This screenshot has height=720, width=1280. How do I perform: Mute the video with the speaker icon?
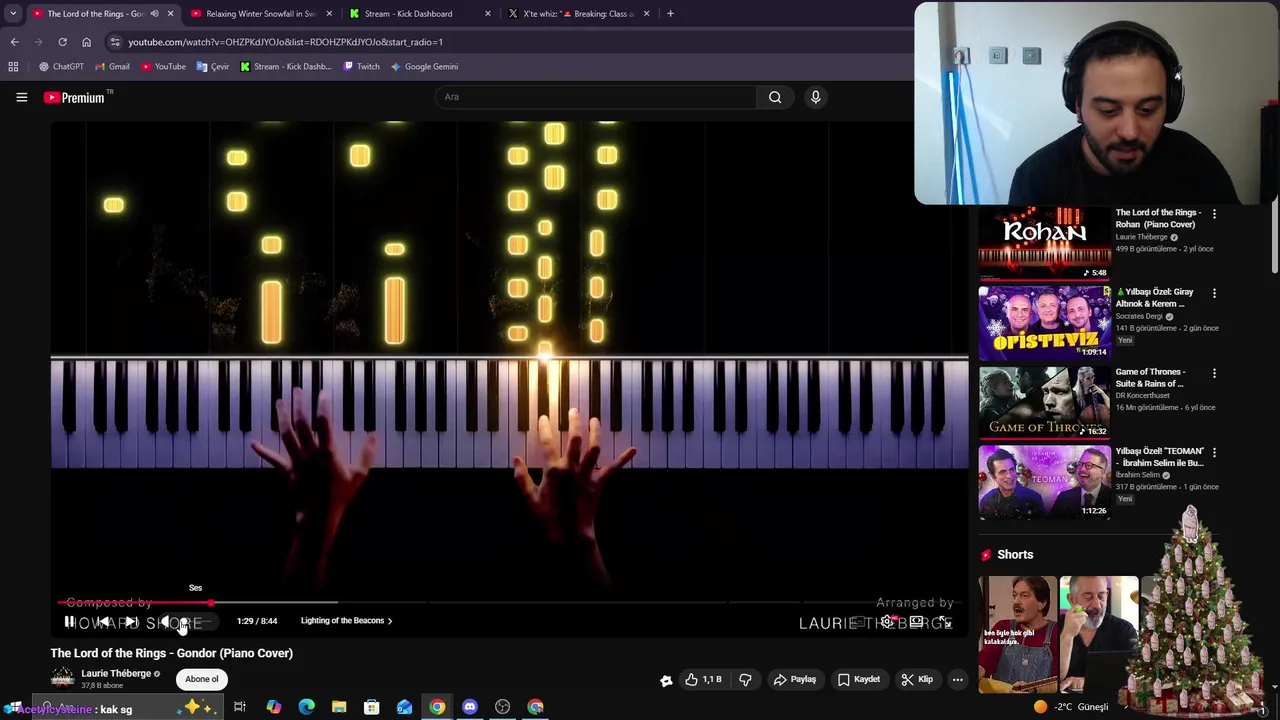pyautogui.click(x=166, y=622)
